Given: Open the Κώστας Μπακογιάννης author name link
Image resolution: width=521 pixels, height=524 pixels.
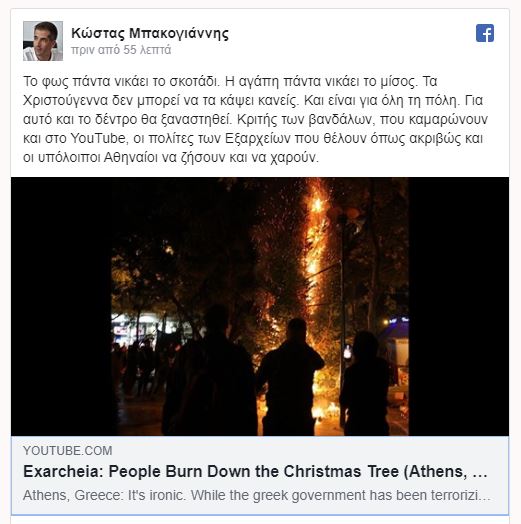Looking at the screenshot, I should [150, 33].
